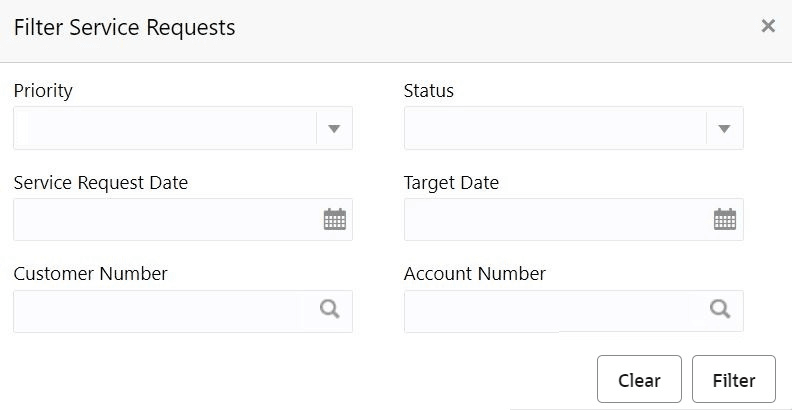The image size is (792, 410).
Task: Click the Priority field label
Action: point(43,91)
